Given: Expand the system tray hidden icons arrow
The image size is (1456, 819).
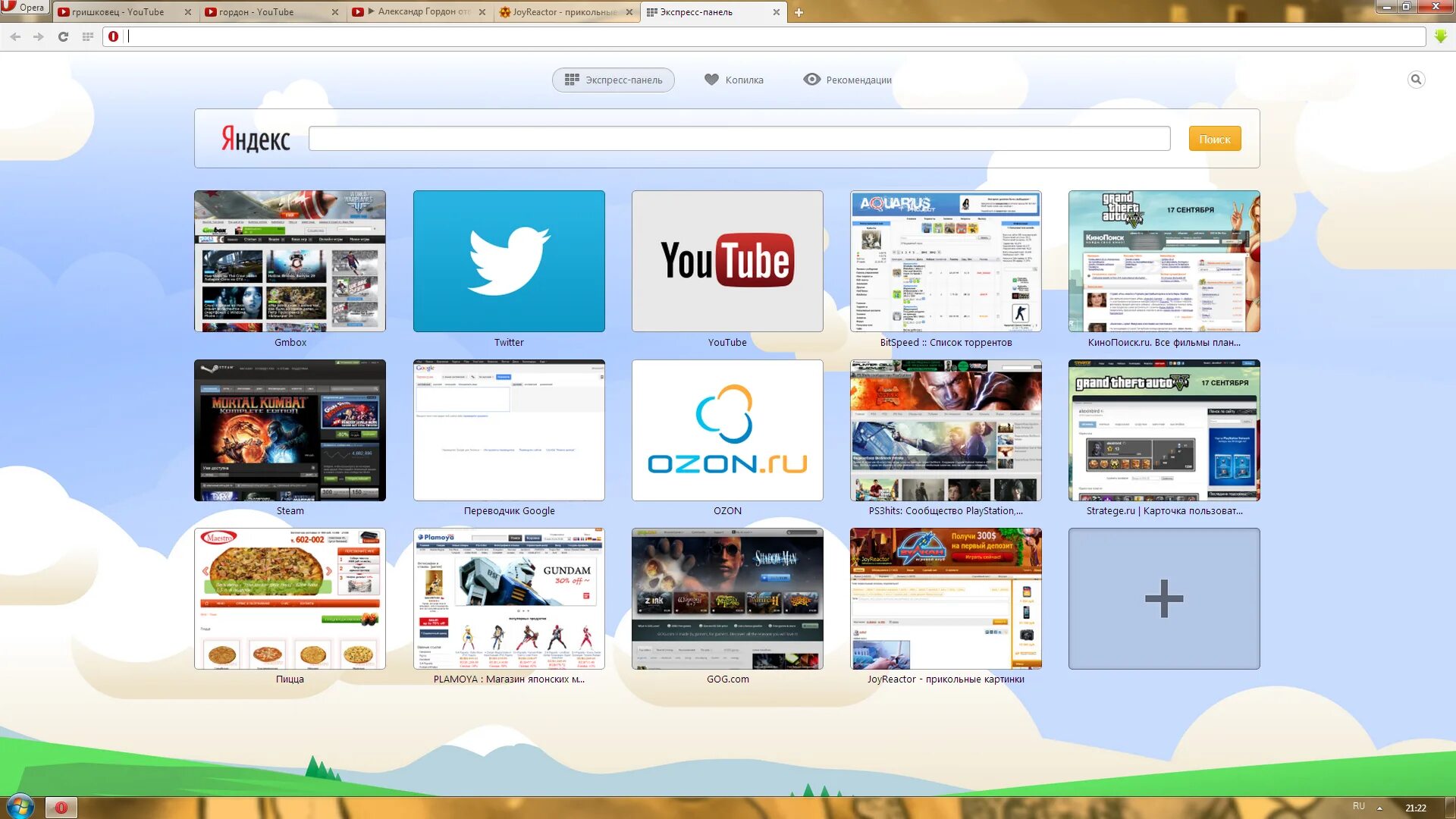Looking at the screenshot, I should (1379, 808).
